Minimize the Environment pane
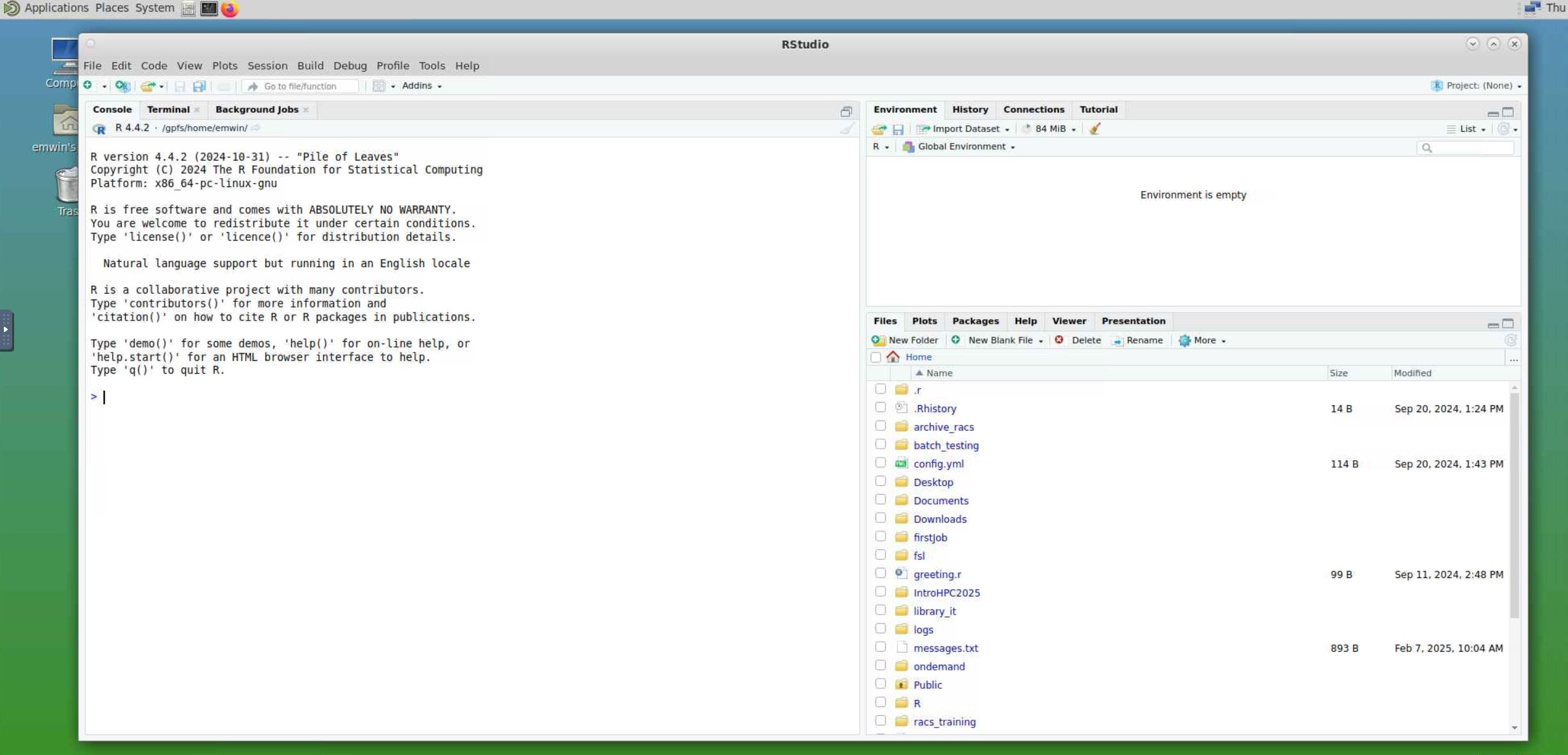Screen dimensions: 1568x755 1493,113
